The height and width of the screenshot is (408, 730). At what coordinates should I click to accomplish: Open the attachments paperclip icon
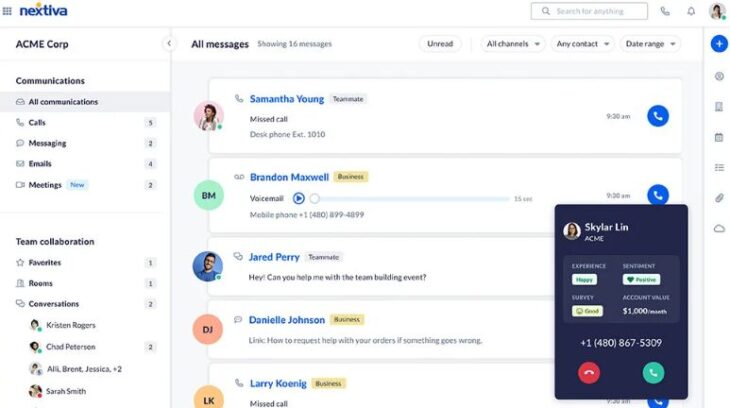[x=719, y=198]
